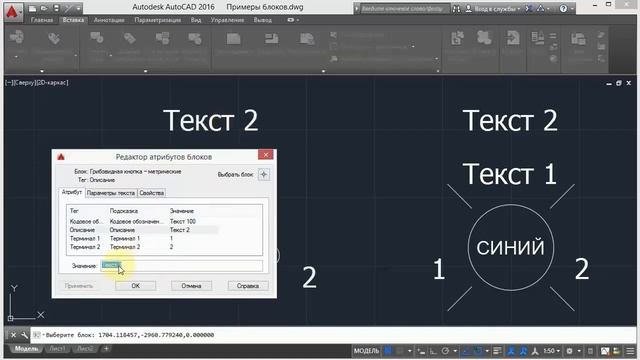Click the Attach reference icon on ribbon
The width and height of the screenshot is (640, 360).
[233, 39]
